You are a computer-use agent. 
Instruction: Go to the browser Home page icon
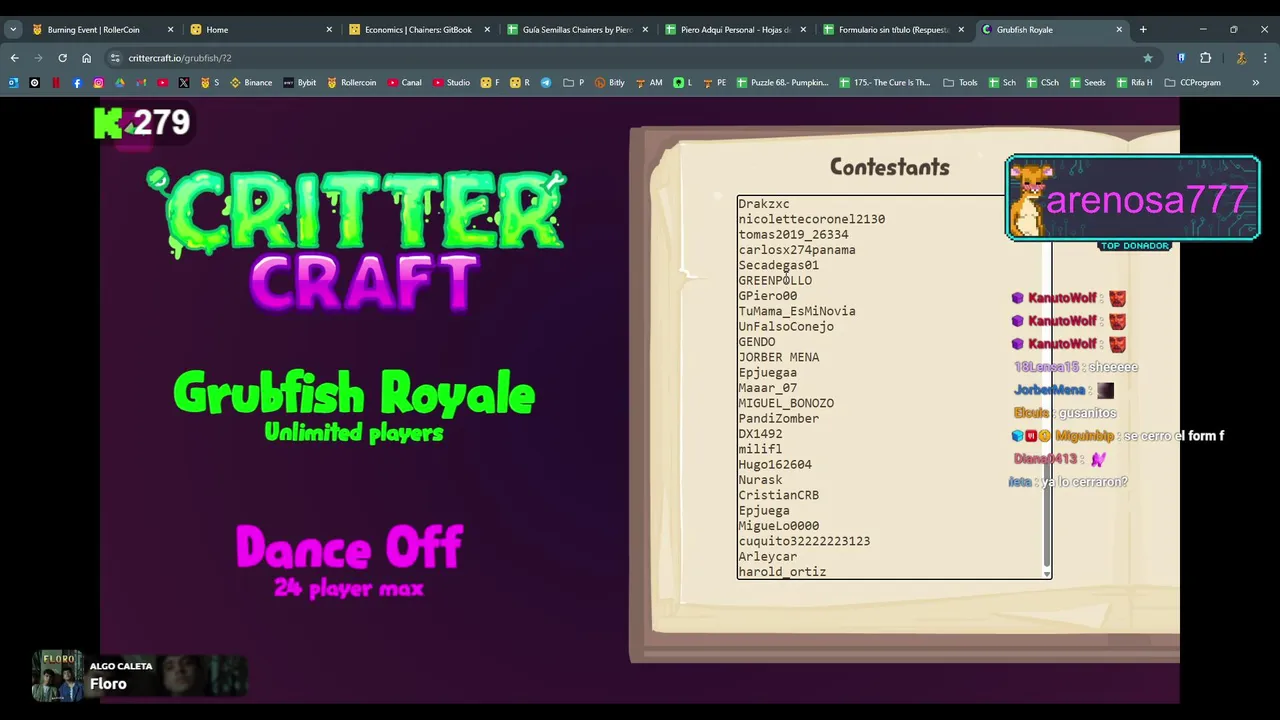tap(86, 58)
